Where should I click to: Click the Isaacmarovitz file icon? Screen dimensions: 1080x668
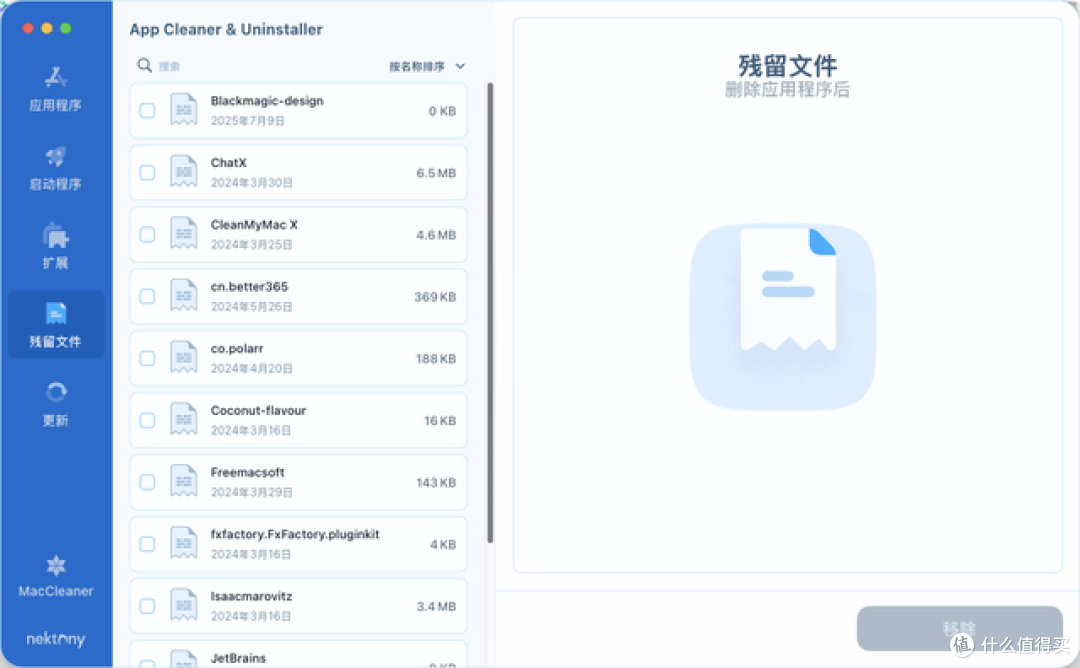point(183,606)
